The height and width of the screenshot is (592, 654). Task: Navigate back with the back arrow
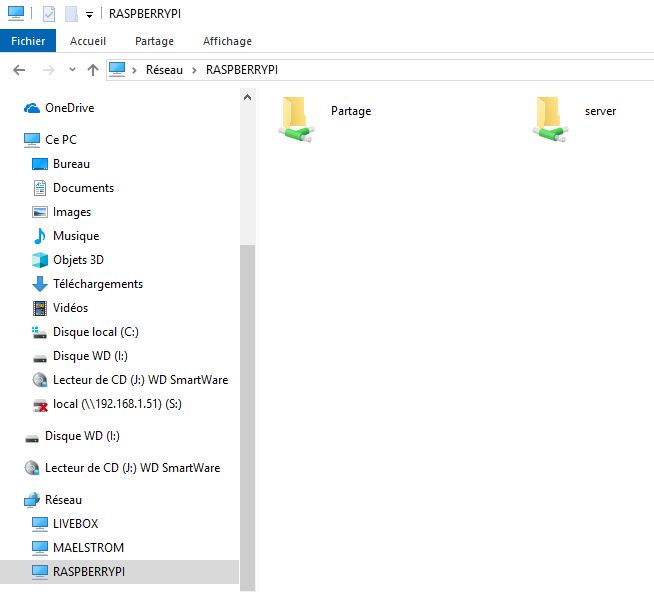tap(19, 70)
